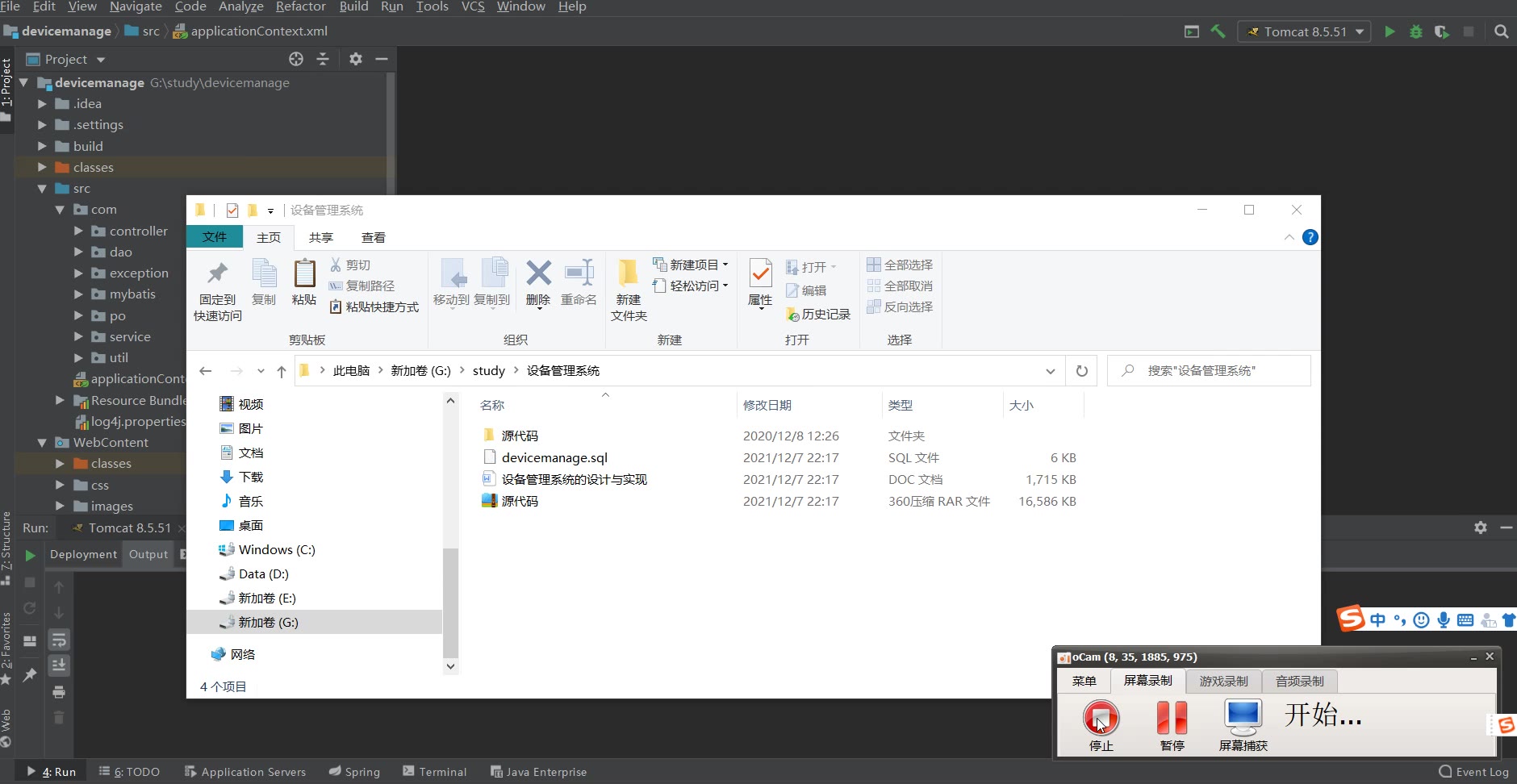
Task: Toggle scroll to end in Run console
Action: pos(59,665)
